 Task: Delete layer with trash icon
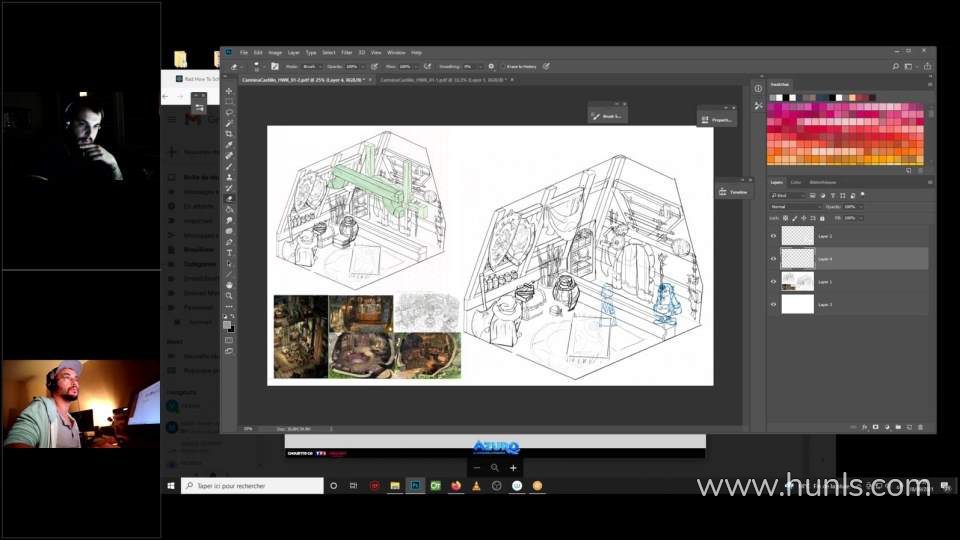click(920, 427)
